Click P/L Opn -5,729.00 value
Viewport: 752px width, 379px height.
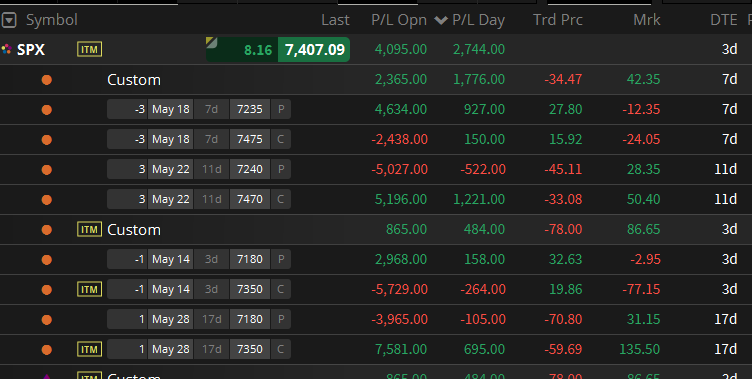(x=400, y=290)
